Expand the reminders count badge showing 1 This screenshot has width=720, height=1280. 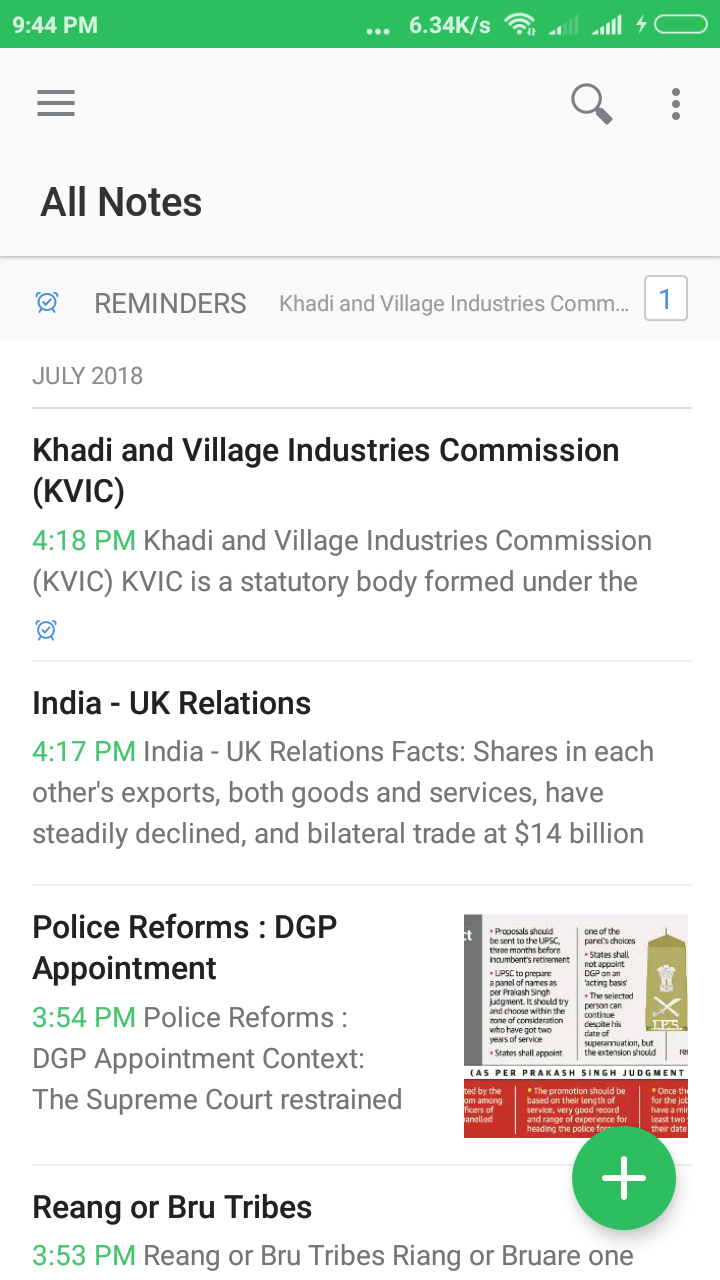(666, 299)
